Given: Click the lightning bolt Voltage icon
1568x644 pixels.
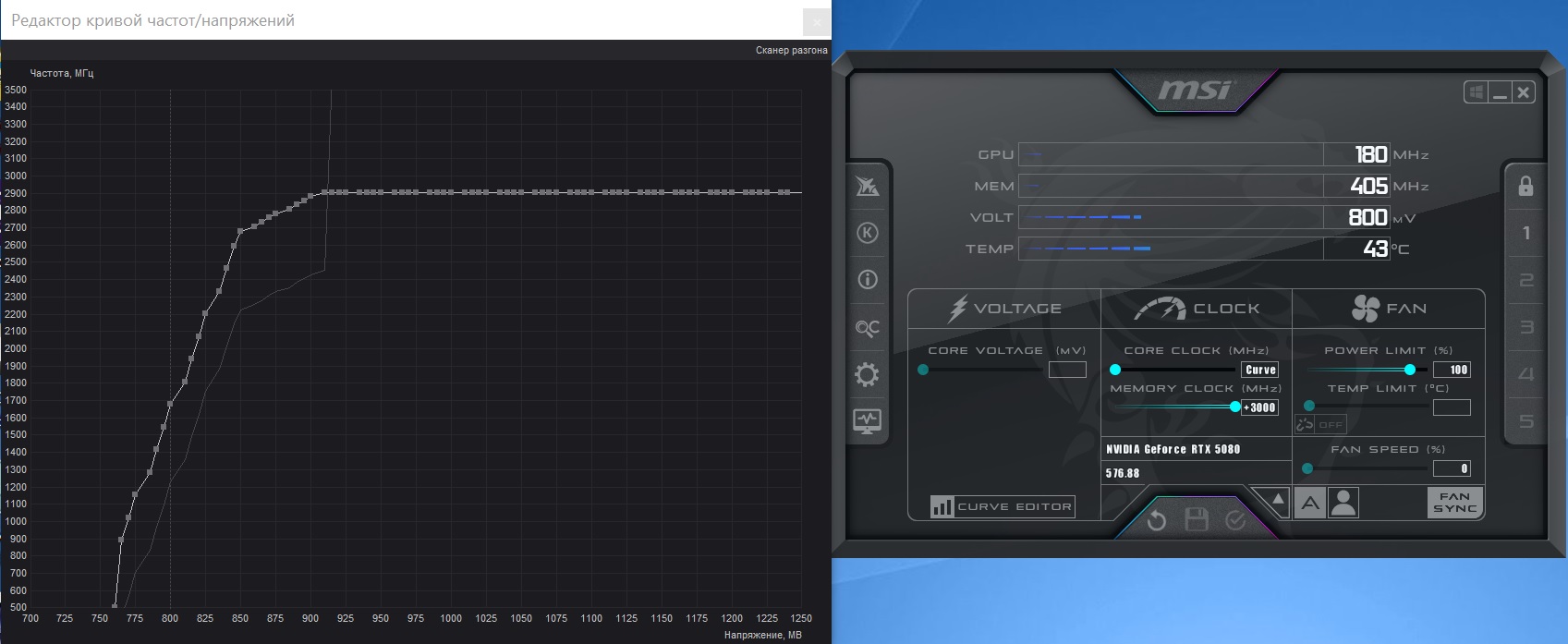Looking at the screenshot, I should 958,309.
